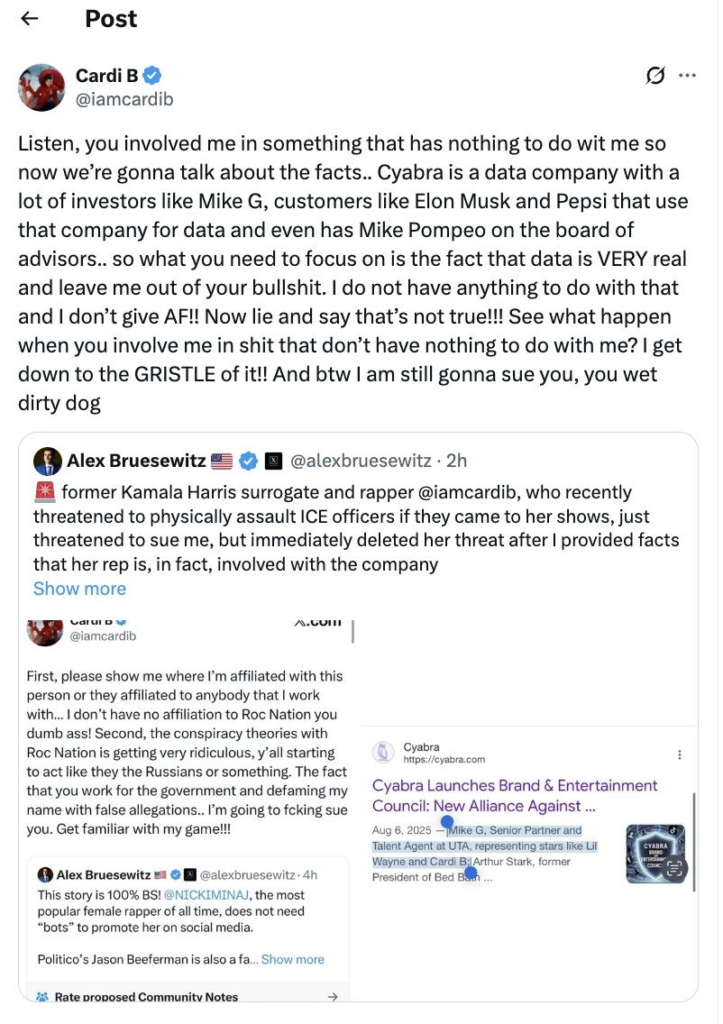This screenshot has height=1024, width=723.
Task: Click the upper blue text selection handle
Action: pos(447,822)
